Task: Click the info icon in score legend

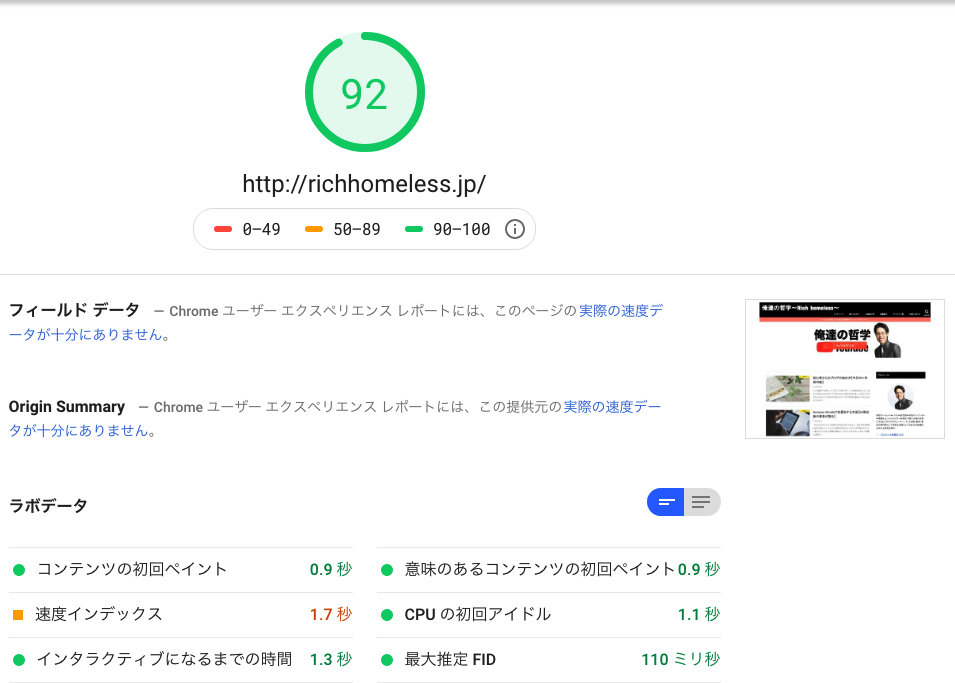Action: (x=515, y=229)
